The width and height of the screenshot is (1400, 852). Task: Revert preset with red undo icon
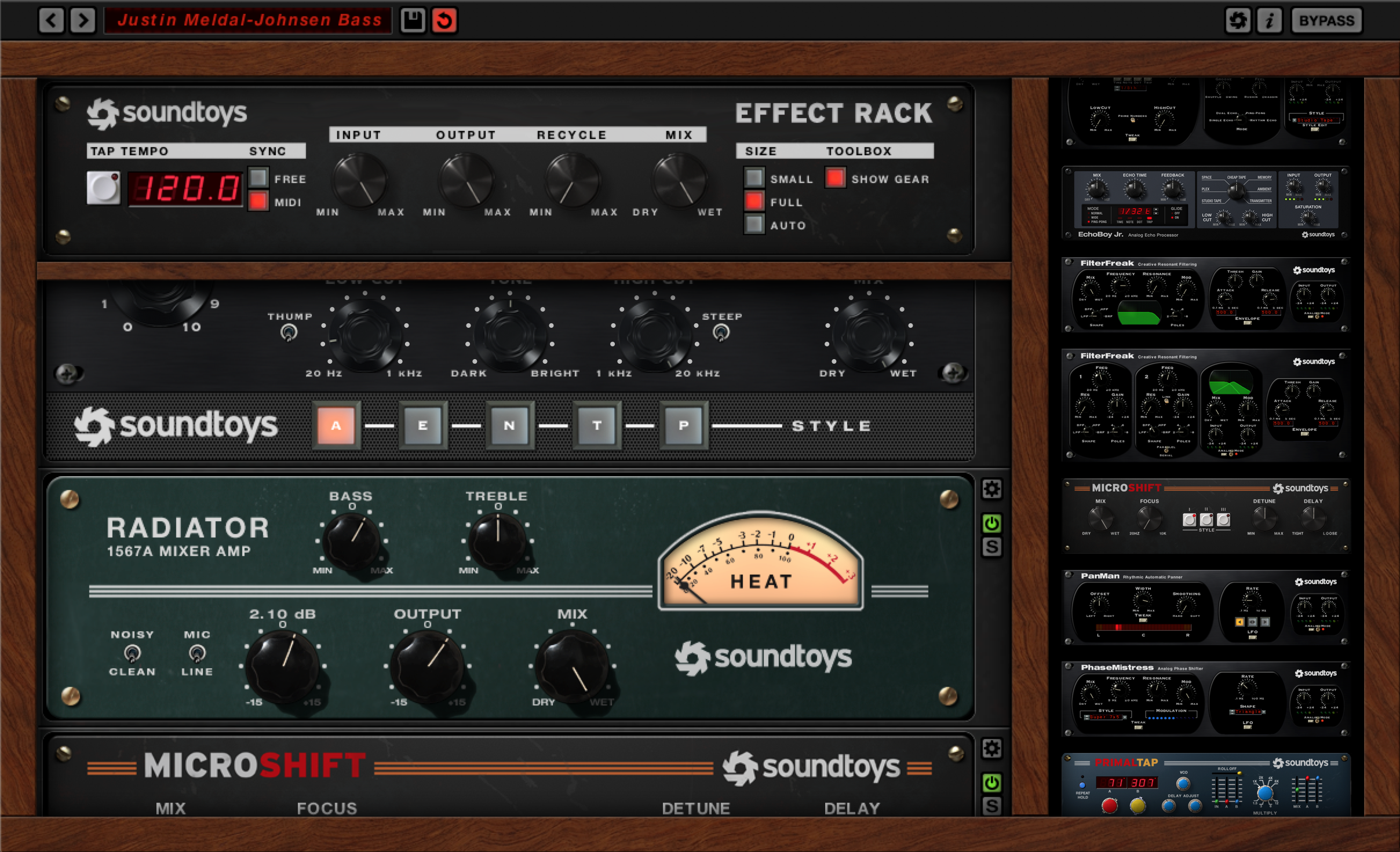pyautogui.click(x=444, y=20)
